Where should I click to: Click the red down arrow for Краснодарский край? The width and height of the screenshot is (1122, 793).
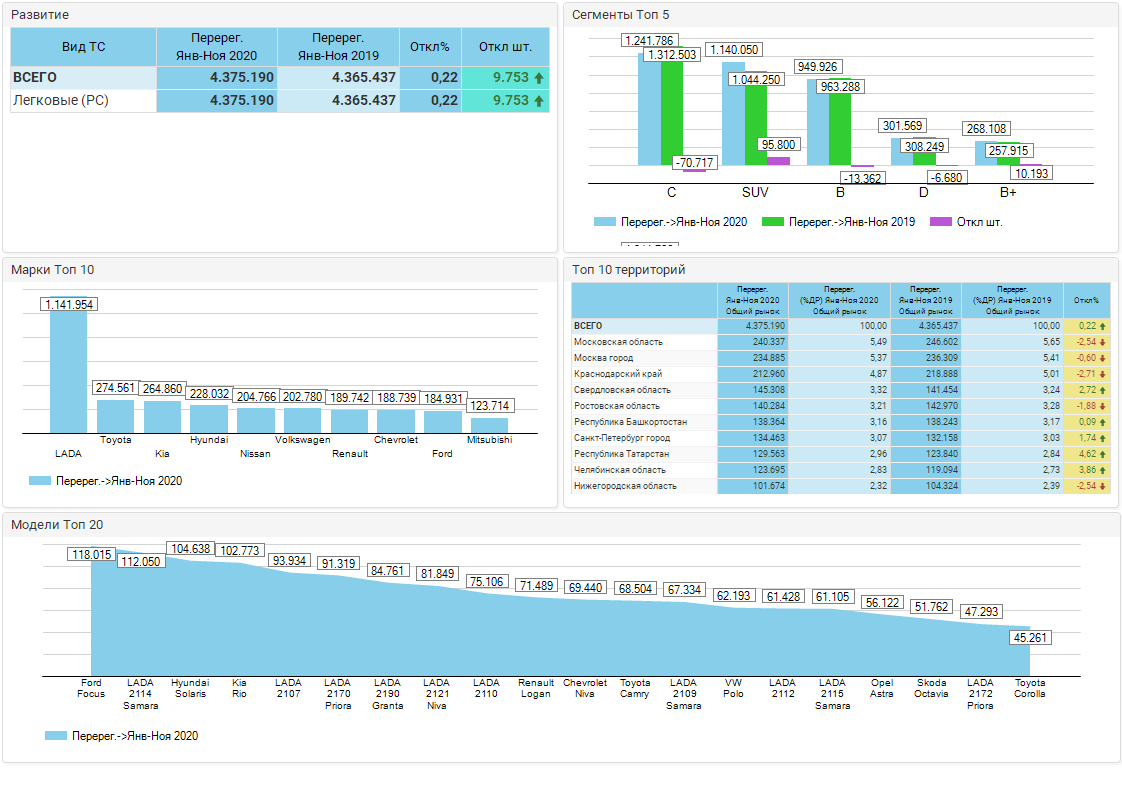tap(1103, 374)
